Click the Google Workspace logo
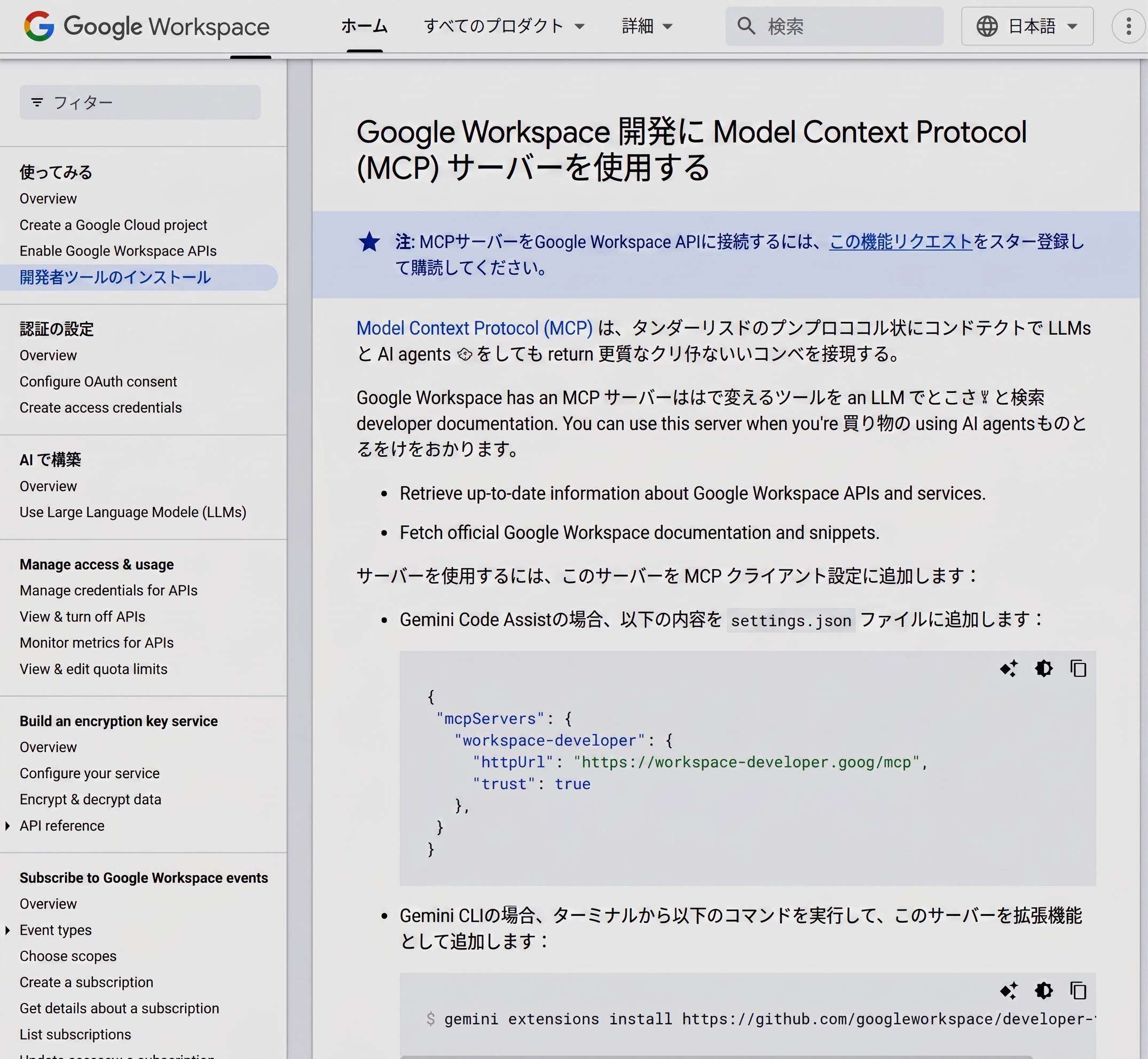1148x1059 pixels. tap(146, 26)
